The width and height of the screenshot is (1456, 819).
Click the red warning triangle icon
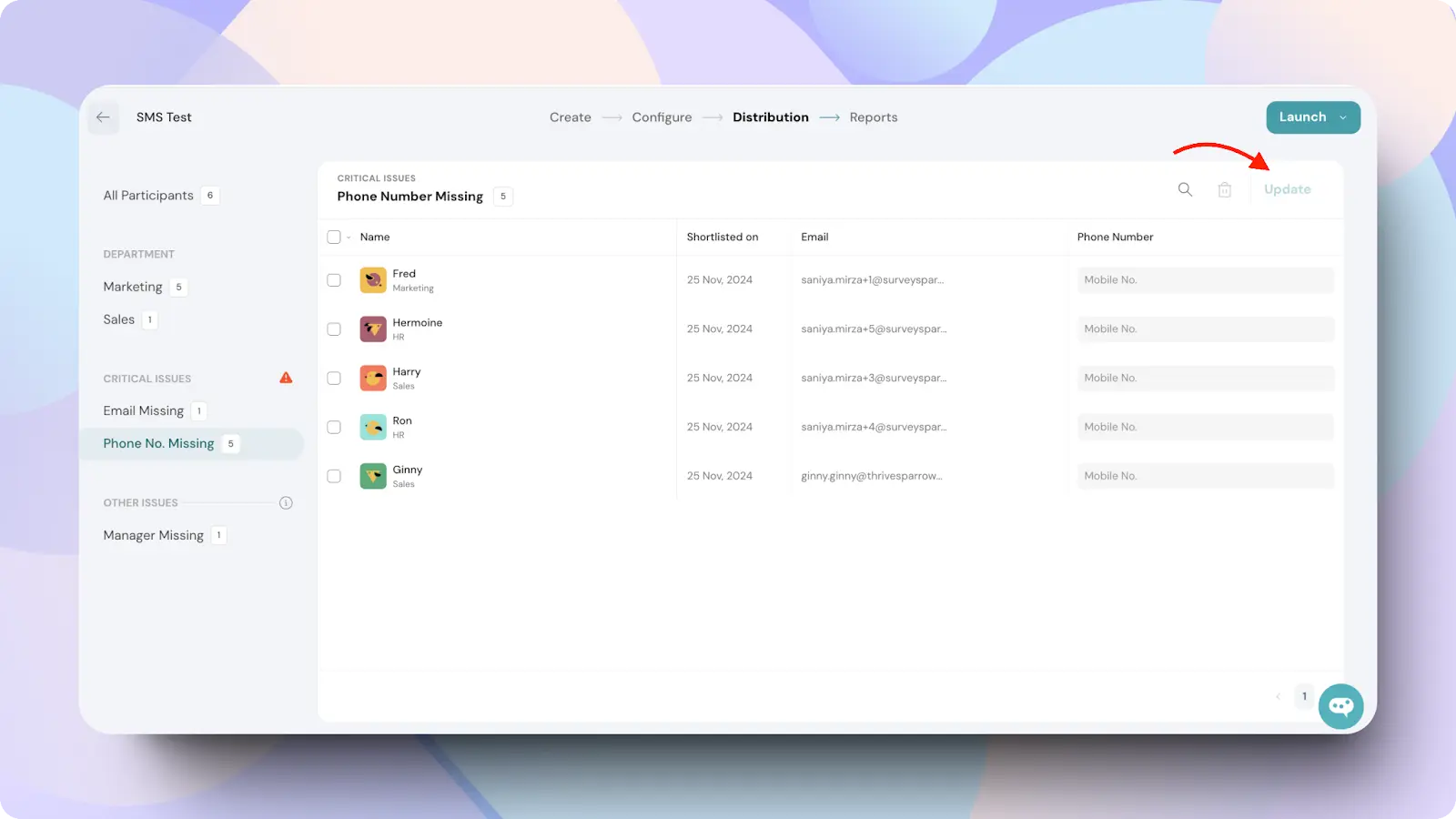tap(286, 378)
